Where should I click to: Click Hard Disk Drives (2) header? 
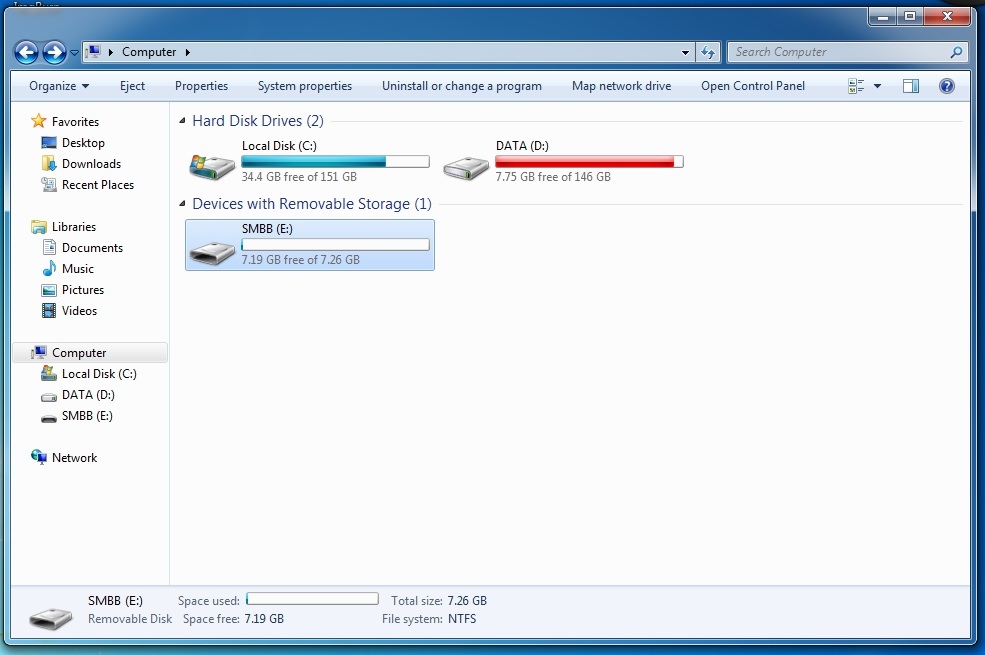tap(258, 121)
